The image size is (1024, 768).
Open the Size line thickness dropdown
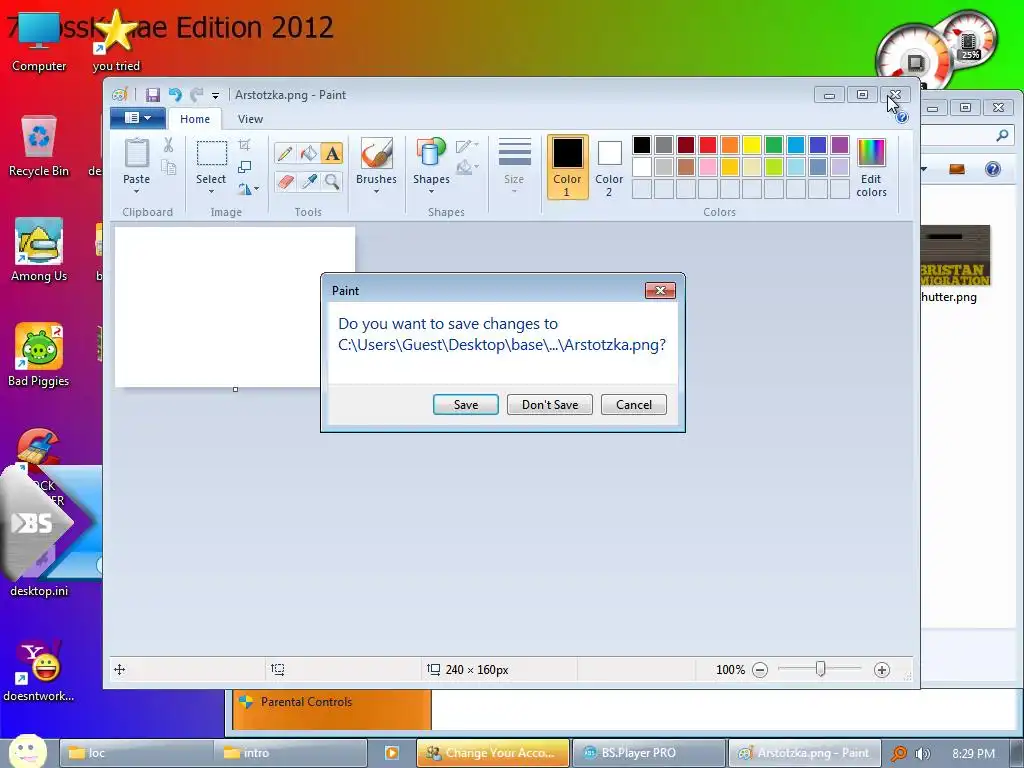pyautogui.click(x=514, y=165)
